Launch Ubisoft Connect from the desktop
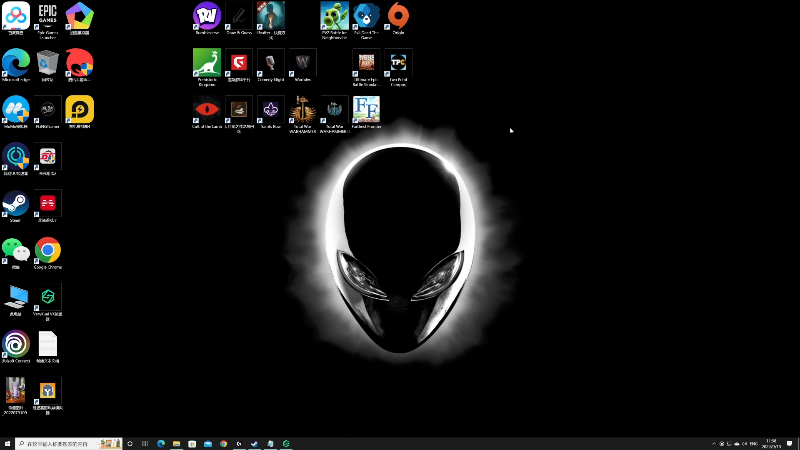This screenshot has height=450, width=800. (x=16, y=345)
